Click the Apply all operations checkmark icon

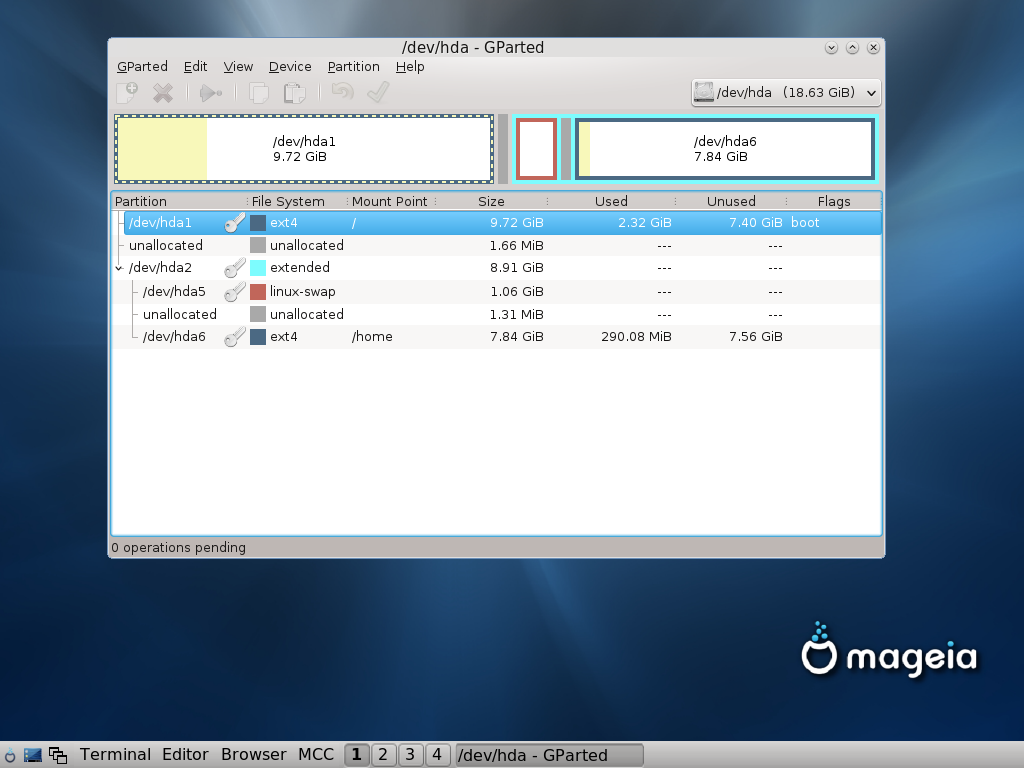[x=378, y=92]
